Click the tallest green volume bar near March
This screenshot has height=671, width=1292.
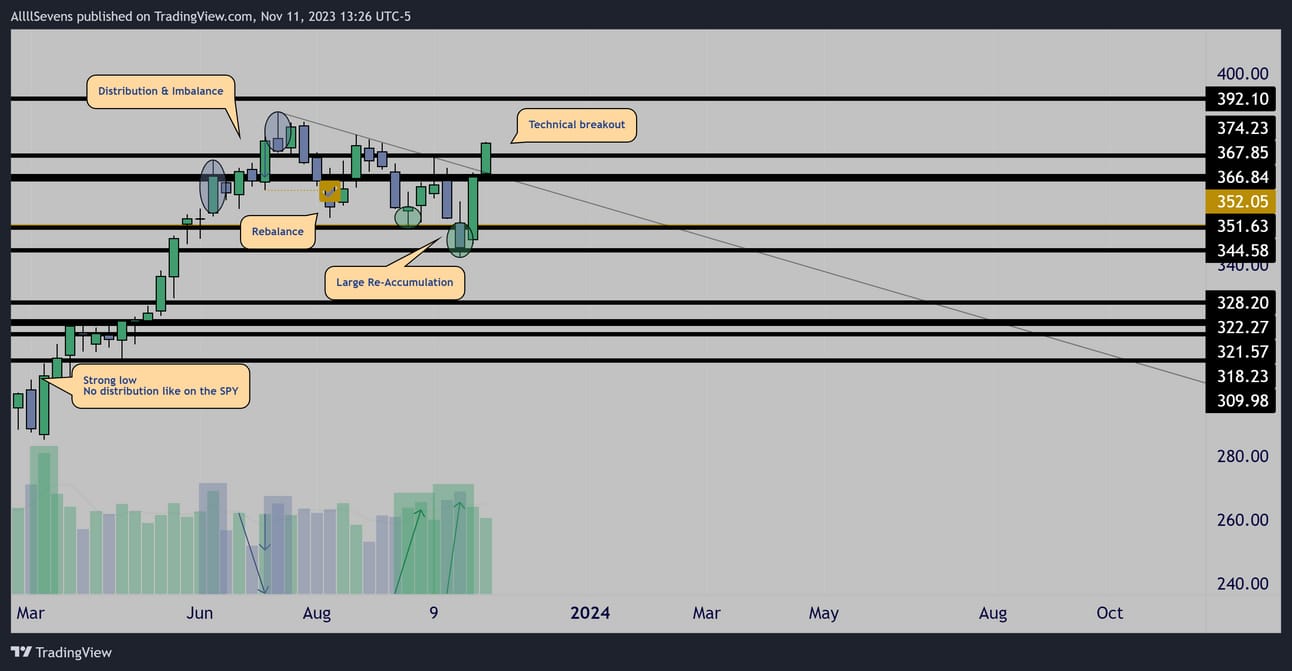pyautogui.click(x=44, y=520)
